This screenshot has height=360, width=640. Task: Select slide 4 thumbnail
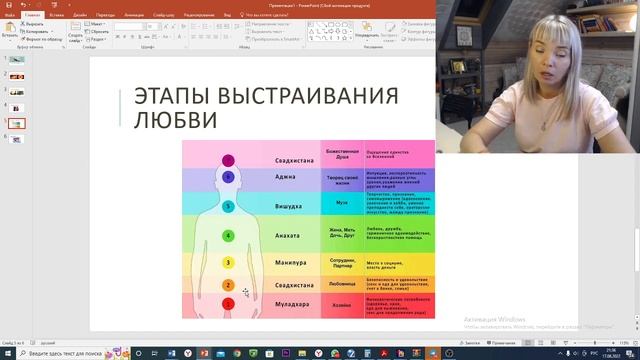(x=17, y=108)
